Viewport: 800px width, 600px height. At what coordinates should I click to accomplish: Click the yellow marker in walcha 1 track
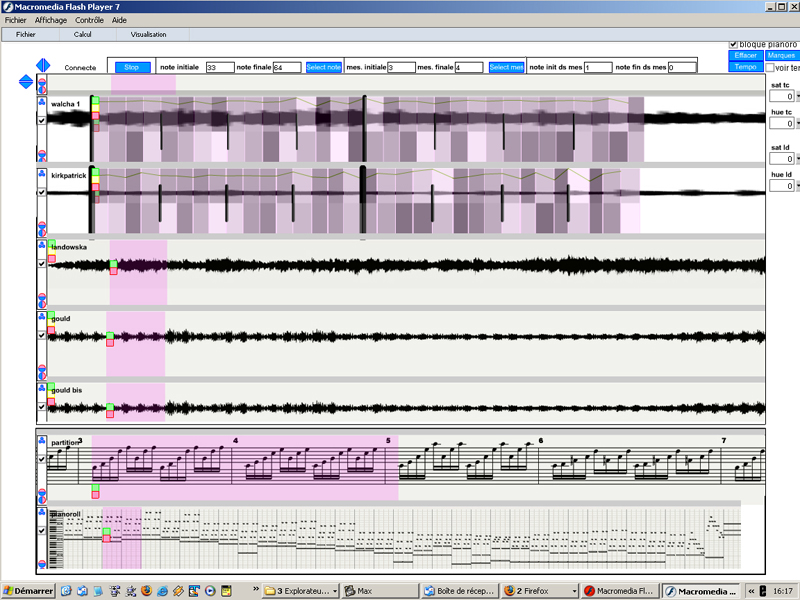[x=95, y=108]
